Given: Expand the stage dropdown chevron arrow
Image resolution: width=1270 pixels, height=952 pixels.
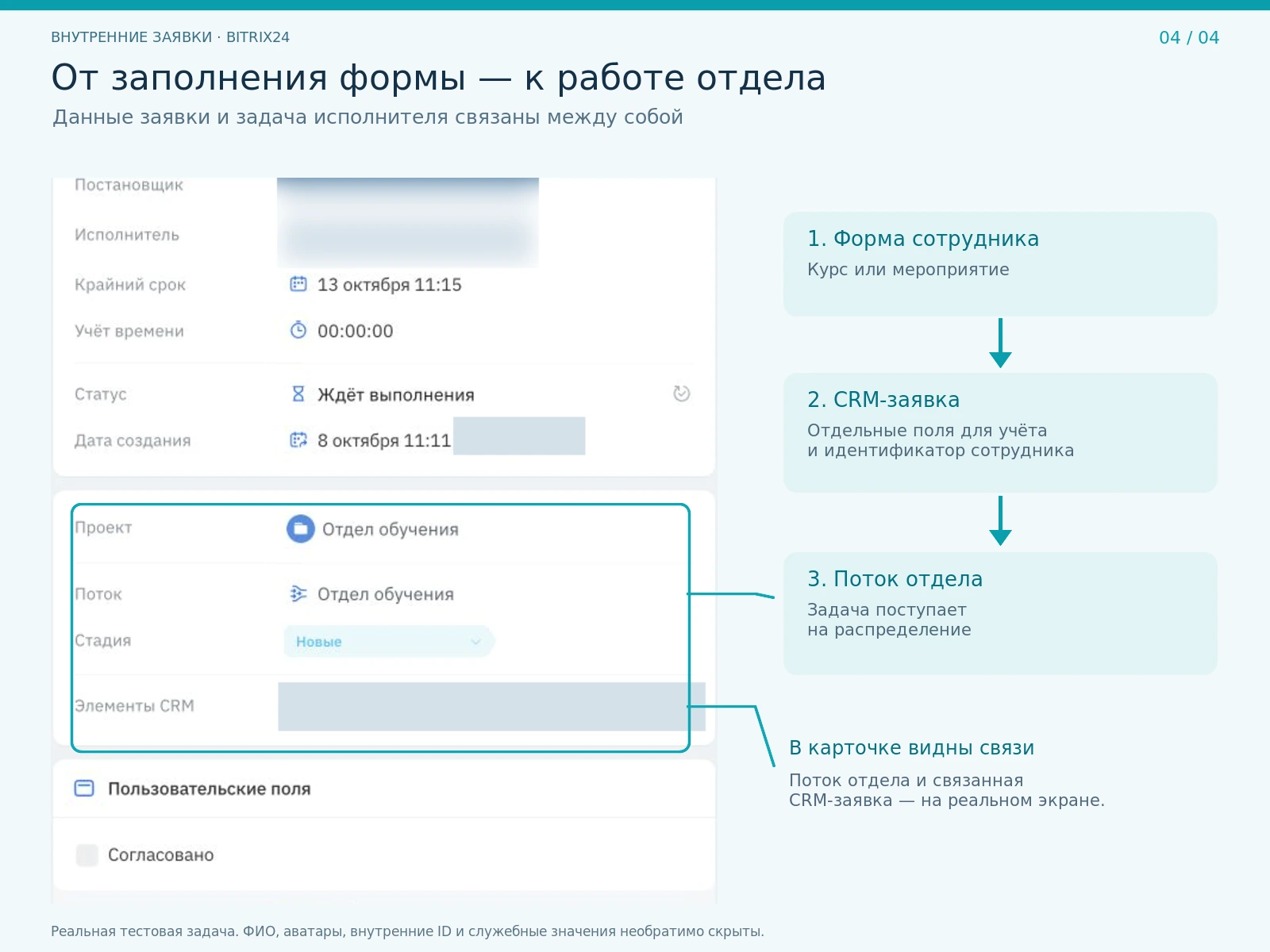Looking at the screenshot, I should (475, 642).
